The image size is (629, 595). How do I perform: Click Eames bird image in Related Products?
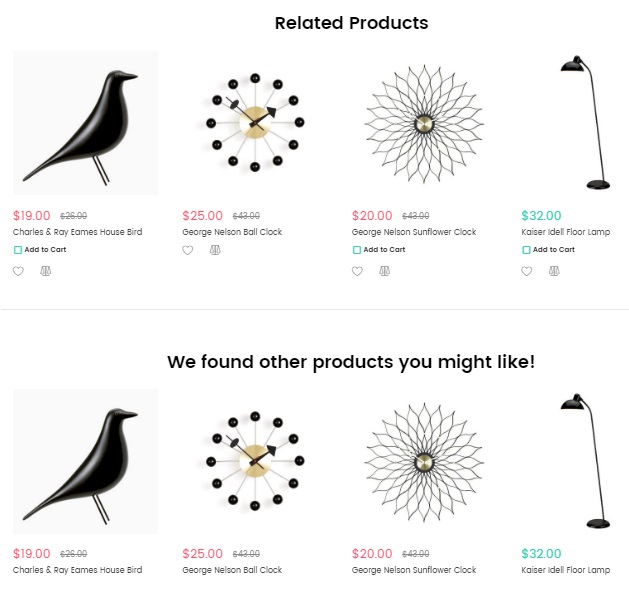[85, 123]
